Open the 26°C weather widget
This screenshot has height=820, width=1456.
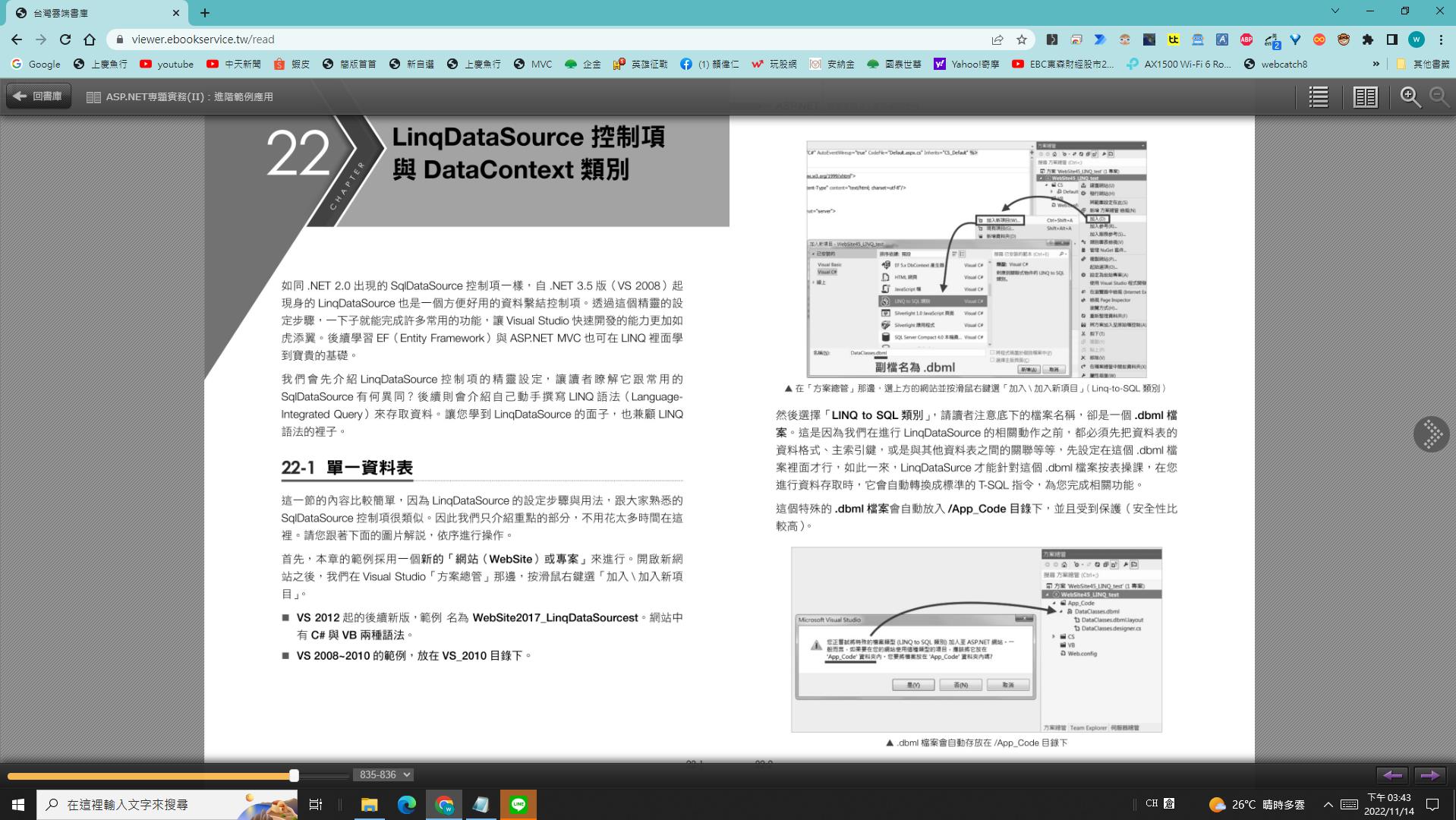[x=1257, y=804]
